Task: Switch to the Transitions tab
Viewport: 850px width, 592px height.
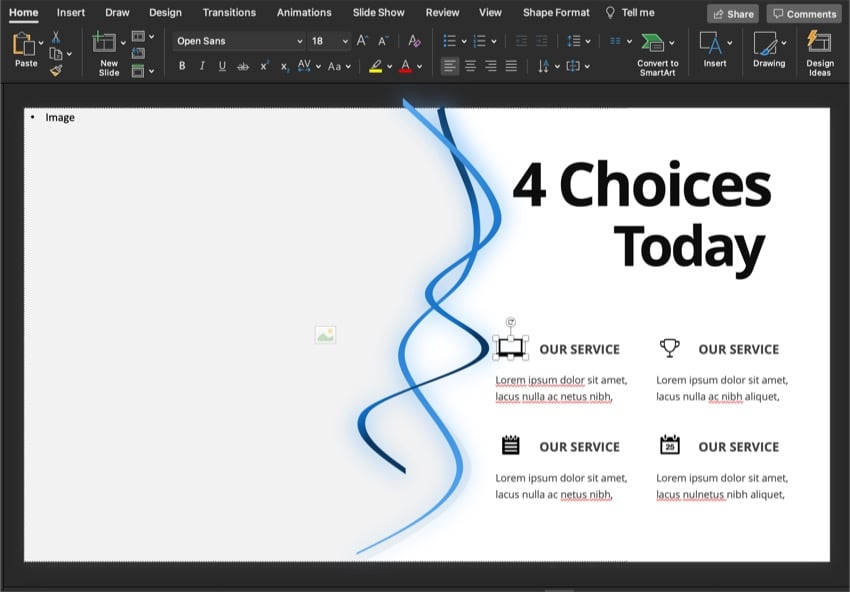Action: tap(229, 13)
